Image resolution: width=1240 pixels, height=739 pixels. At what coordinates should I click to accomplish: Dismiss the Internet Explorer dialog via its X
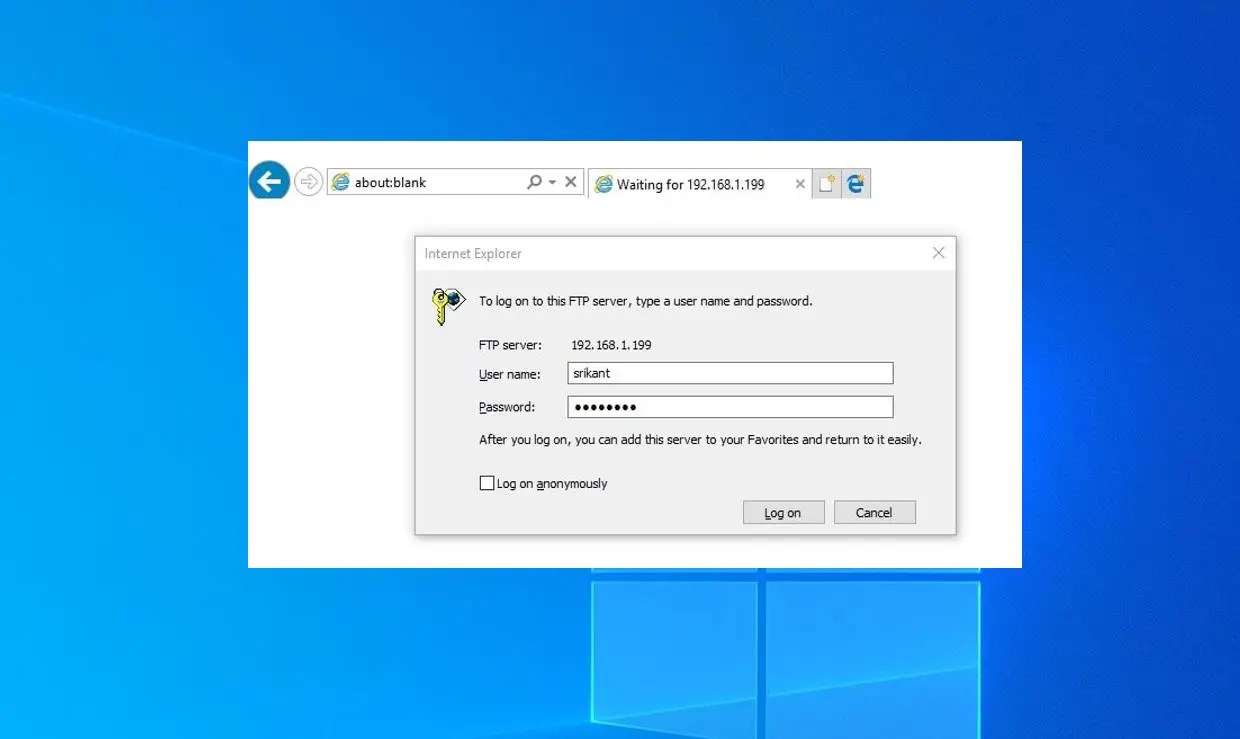pyautogui.click(x=938, y=252)
